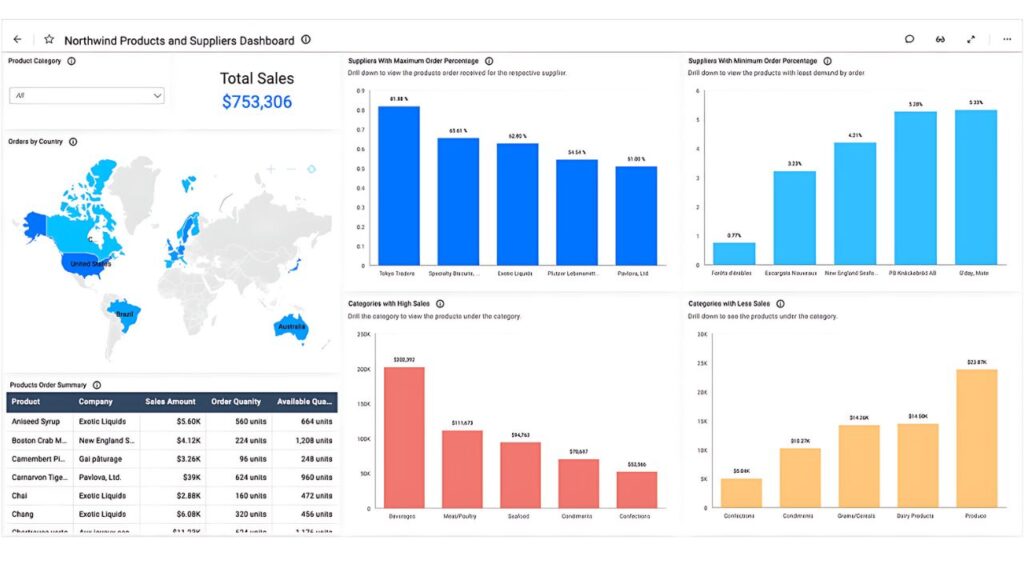Open the more options ellipsis icon
The height and width of the screenshot is (576, 1024).
[x=1006, y=39]
